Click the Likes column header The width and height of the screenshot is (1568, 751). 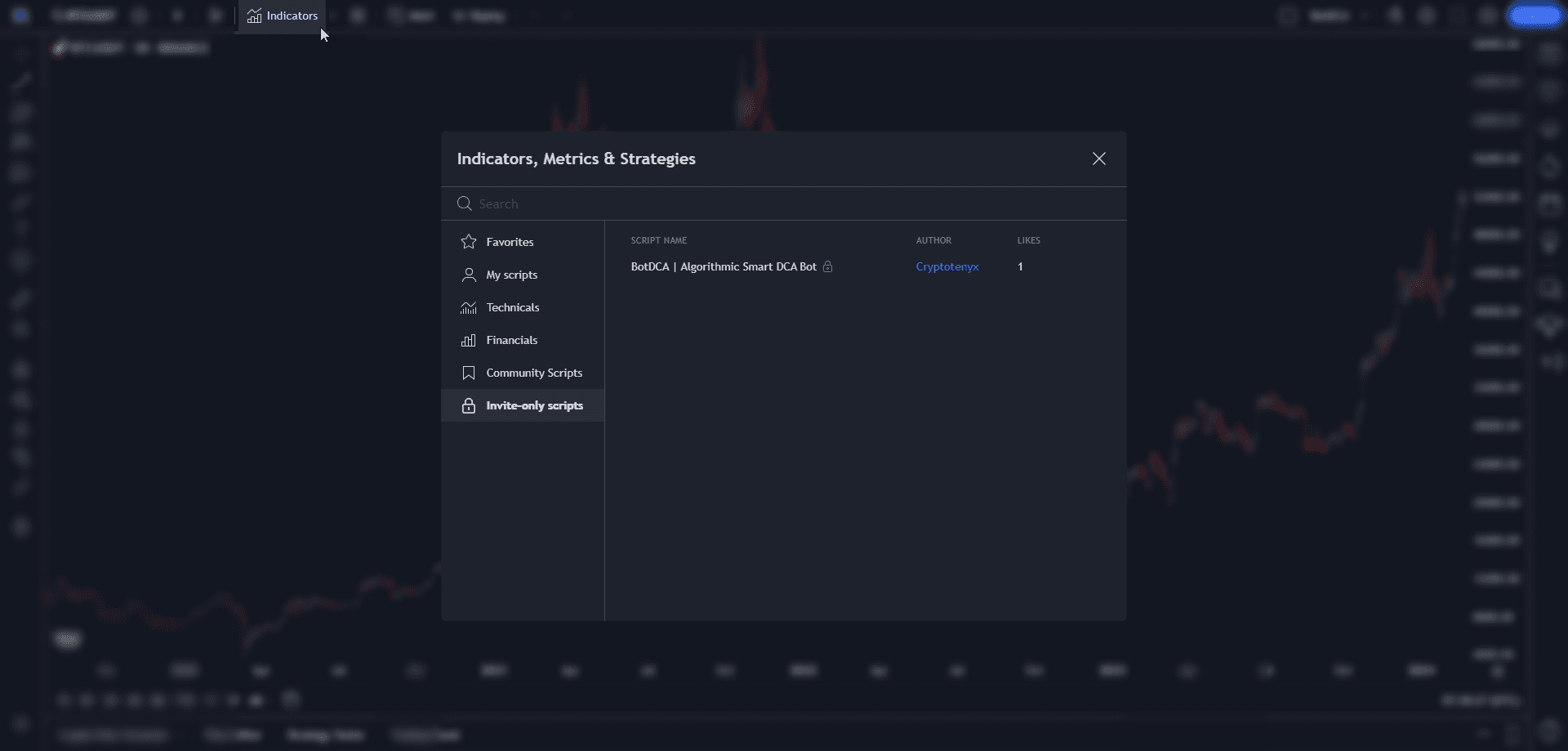1028,240
